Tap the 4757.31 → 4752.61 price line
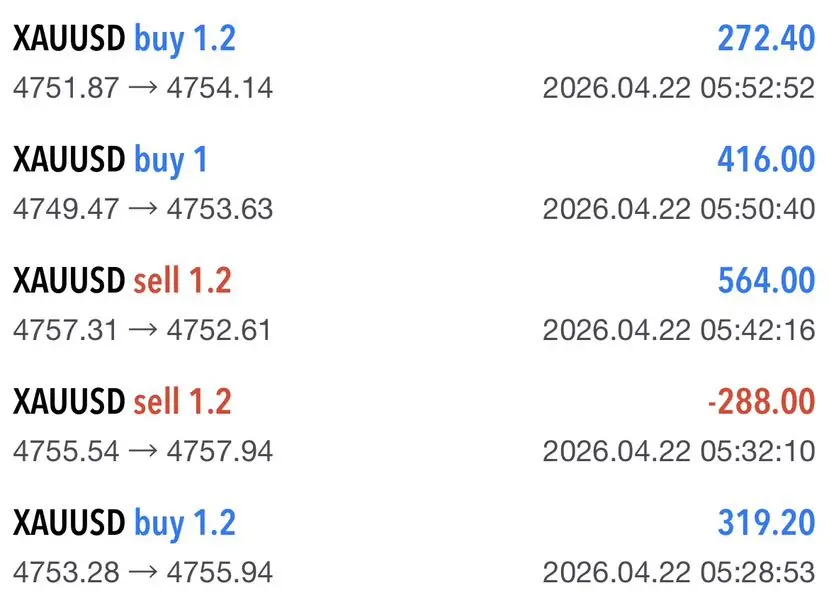829x600 pixels. pyautogui.click(x=142, y=330)
